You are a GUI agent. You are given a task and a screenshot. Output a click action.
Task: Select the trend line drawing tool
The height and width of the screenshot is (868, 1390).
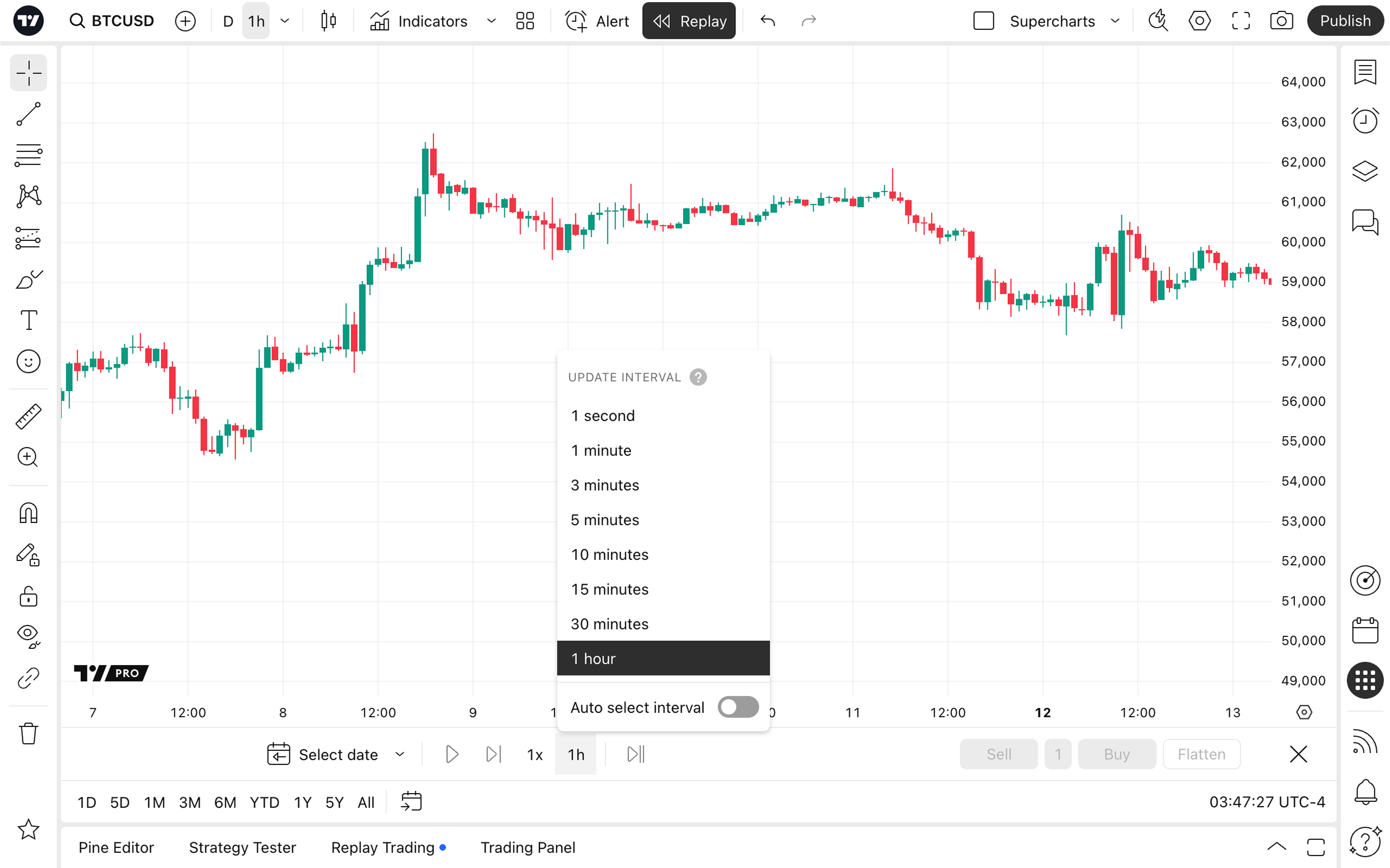[x=28, y=114]
